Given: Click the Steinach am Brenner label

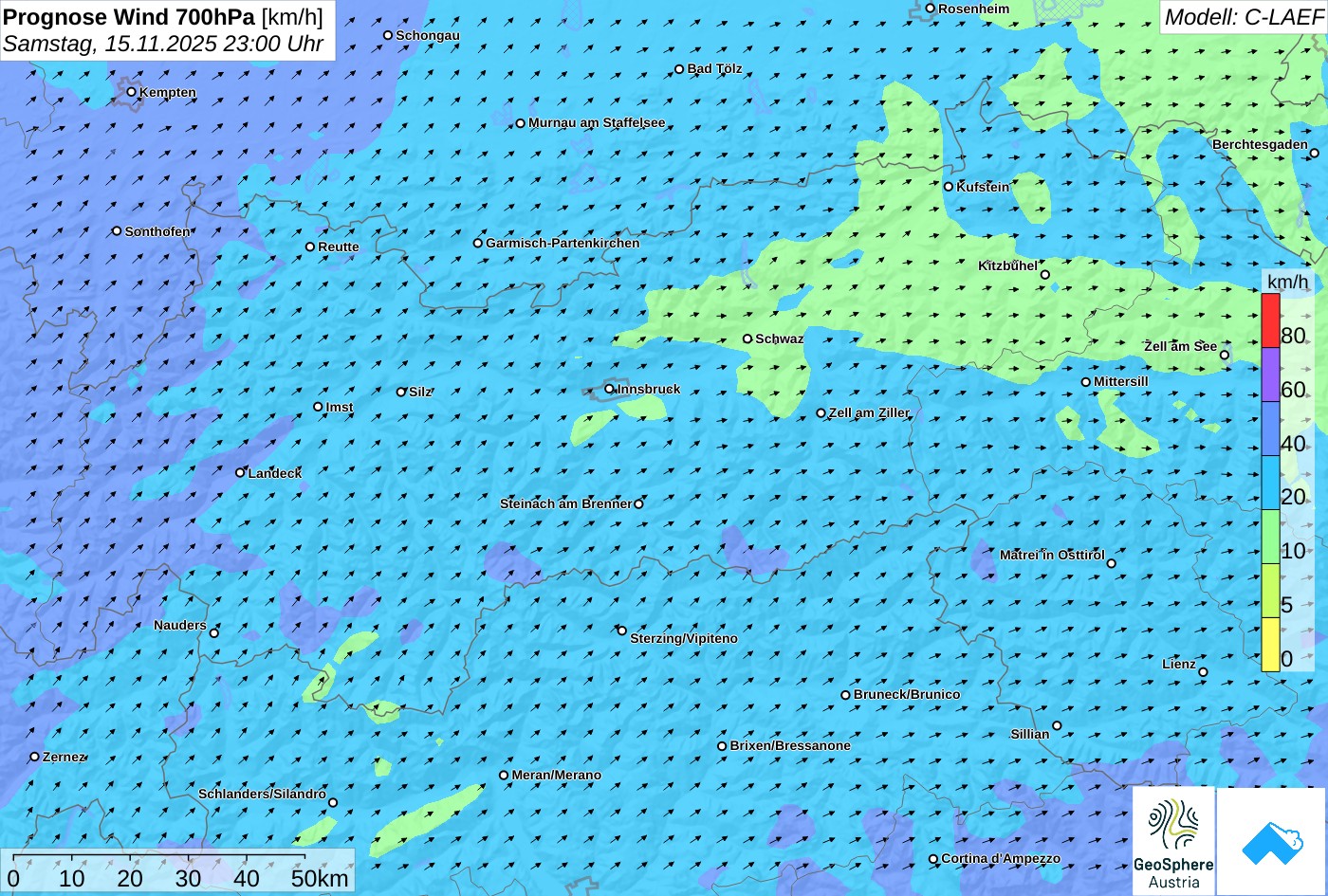Looking at the screenshot, I should pyautogui.click(x=565, y=503).
